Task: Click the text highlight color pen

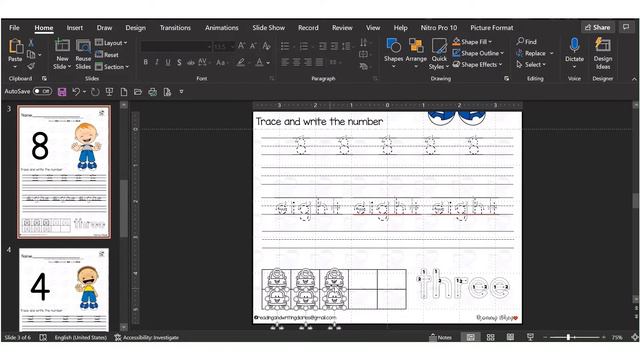Action: point(241,62)
